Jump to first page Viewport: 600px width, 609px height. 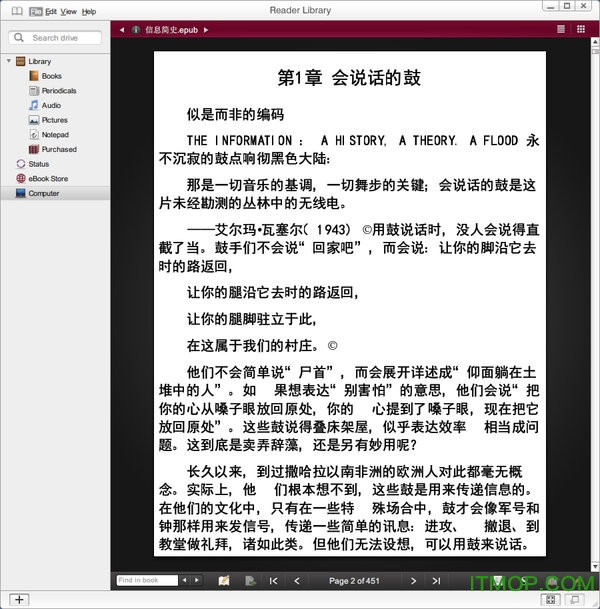pyautogui.click(x=273, y=581)
